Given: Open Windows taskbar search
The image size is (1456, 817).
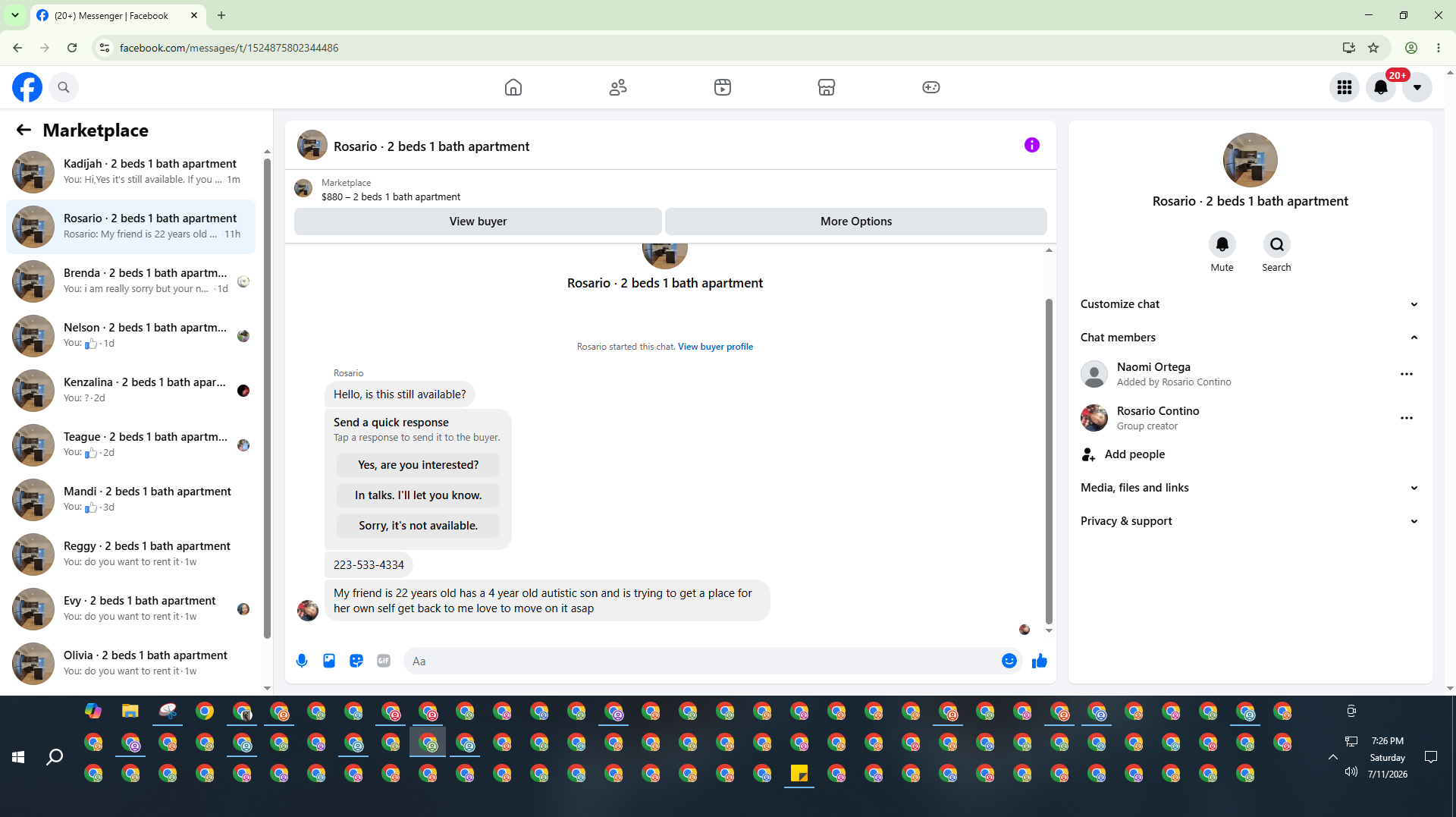Looking at the screenshot, I should click(55, 757).
